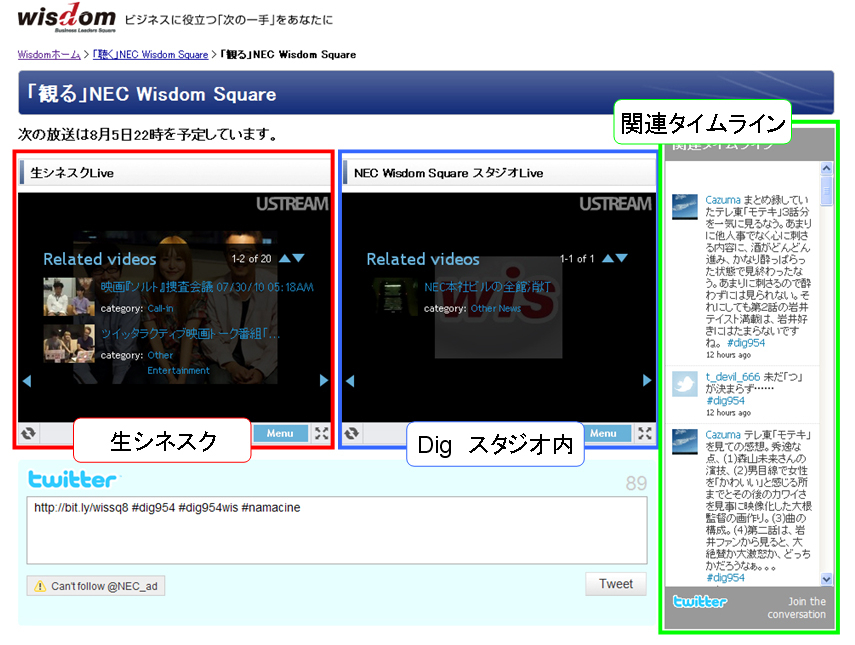
Task: Click right arrow in Studio Live player
Action: (x=647, y=381)
